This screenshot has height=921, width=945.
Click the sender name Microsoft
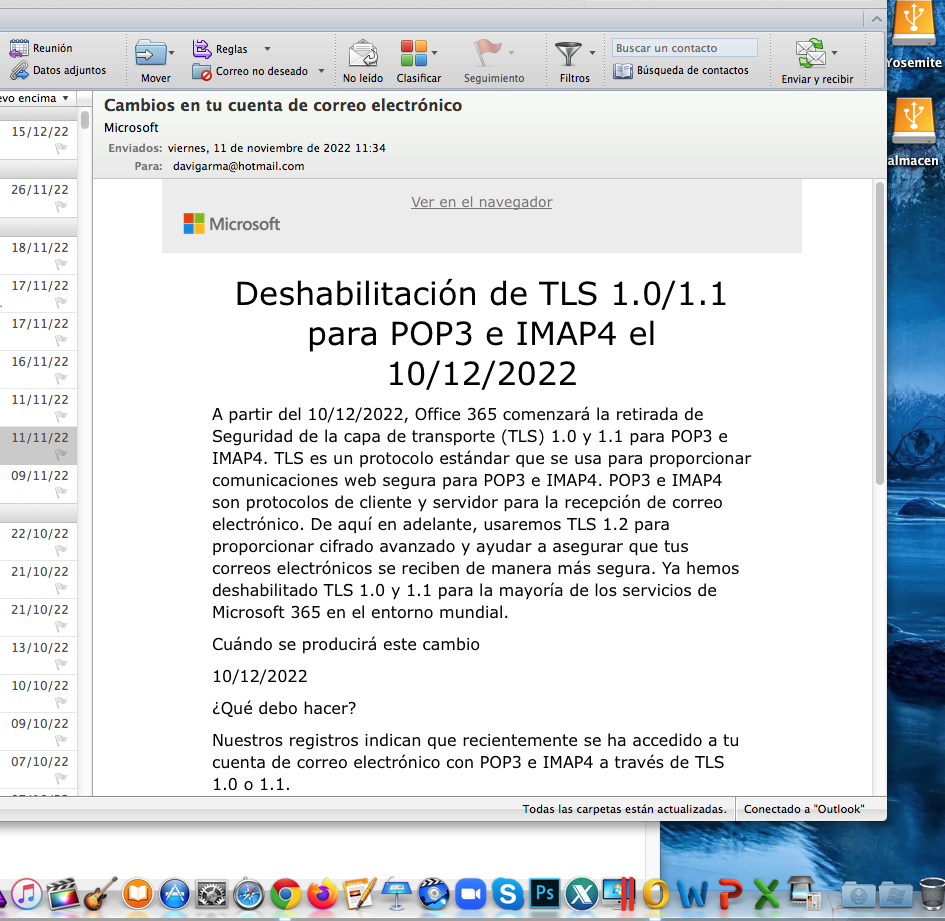click(131, 128)
